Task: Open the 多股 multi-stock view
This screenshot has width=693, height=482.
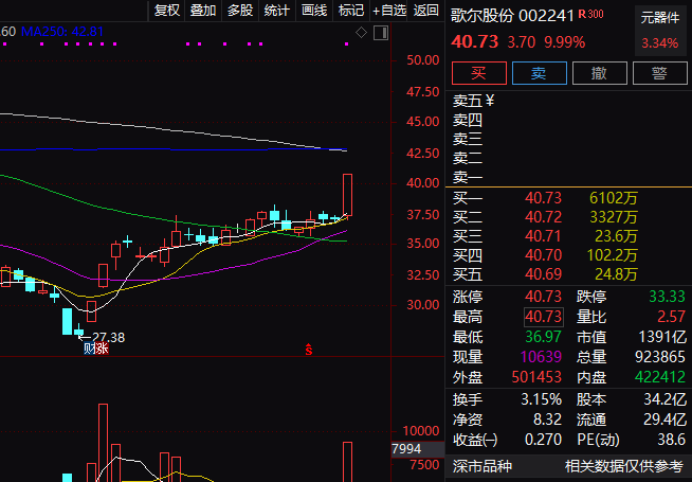Action: (x=240, y=11)
